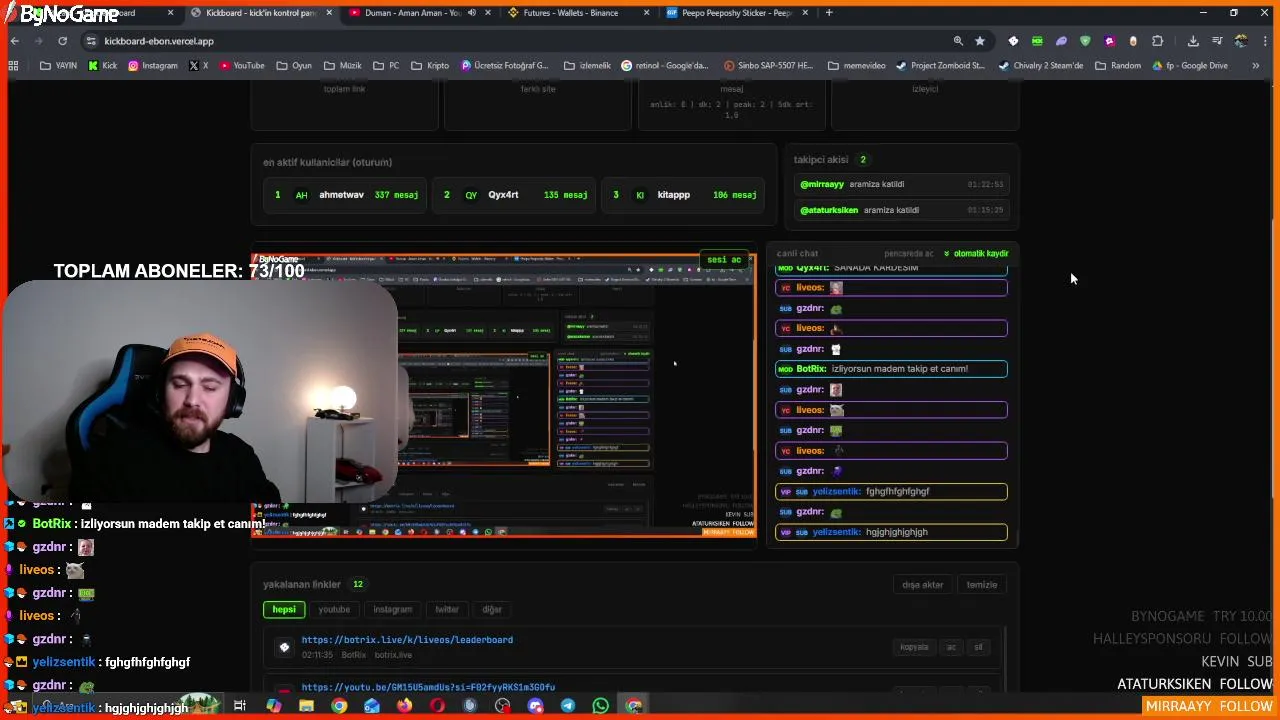1280x720 pixels.
Task: Select top user kitappp card
Action: pos(684,195)
